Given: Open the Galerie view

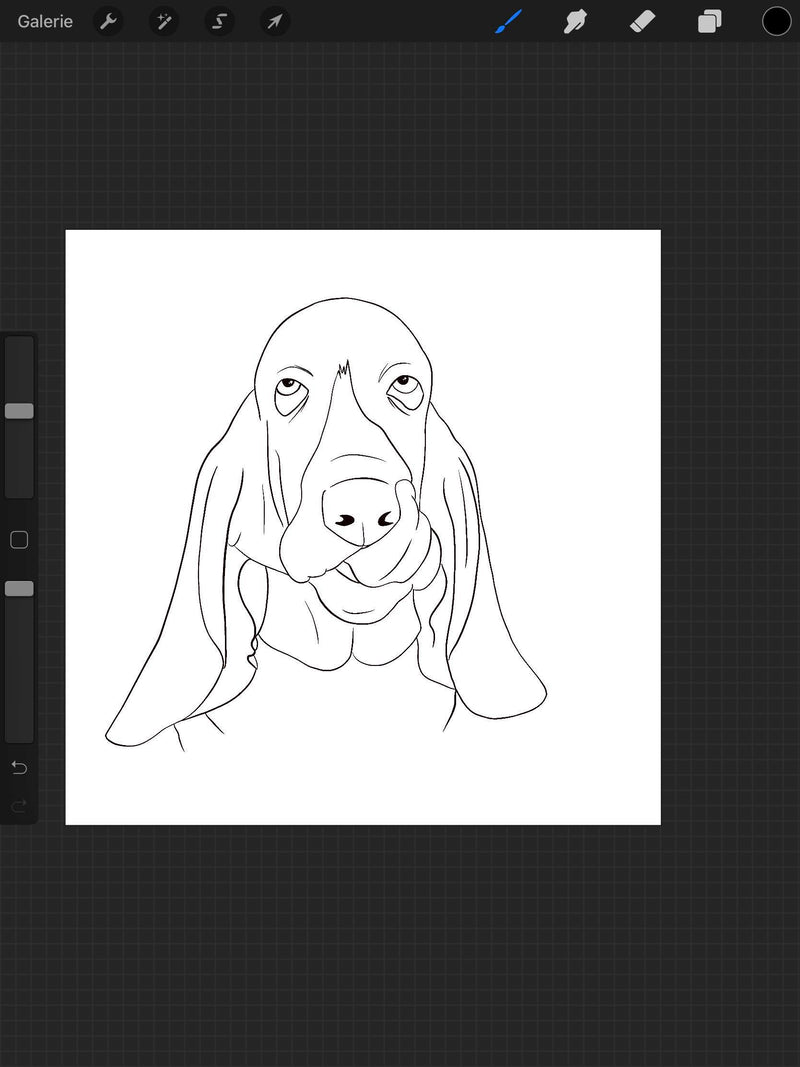Looking at the screenshot, I should [45, 21].
